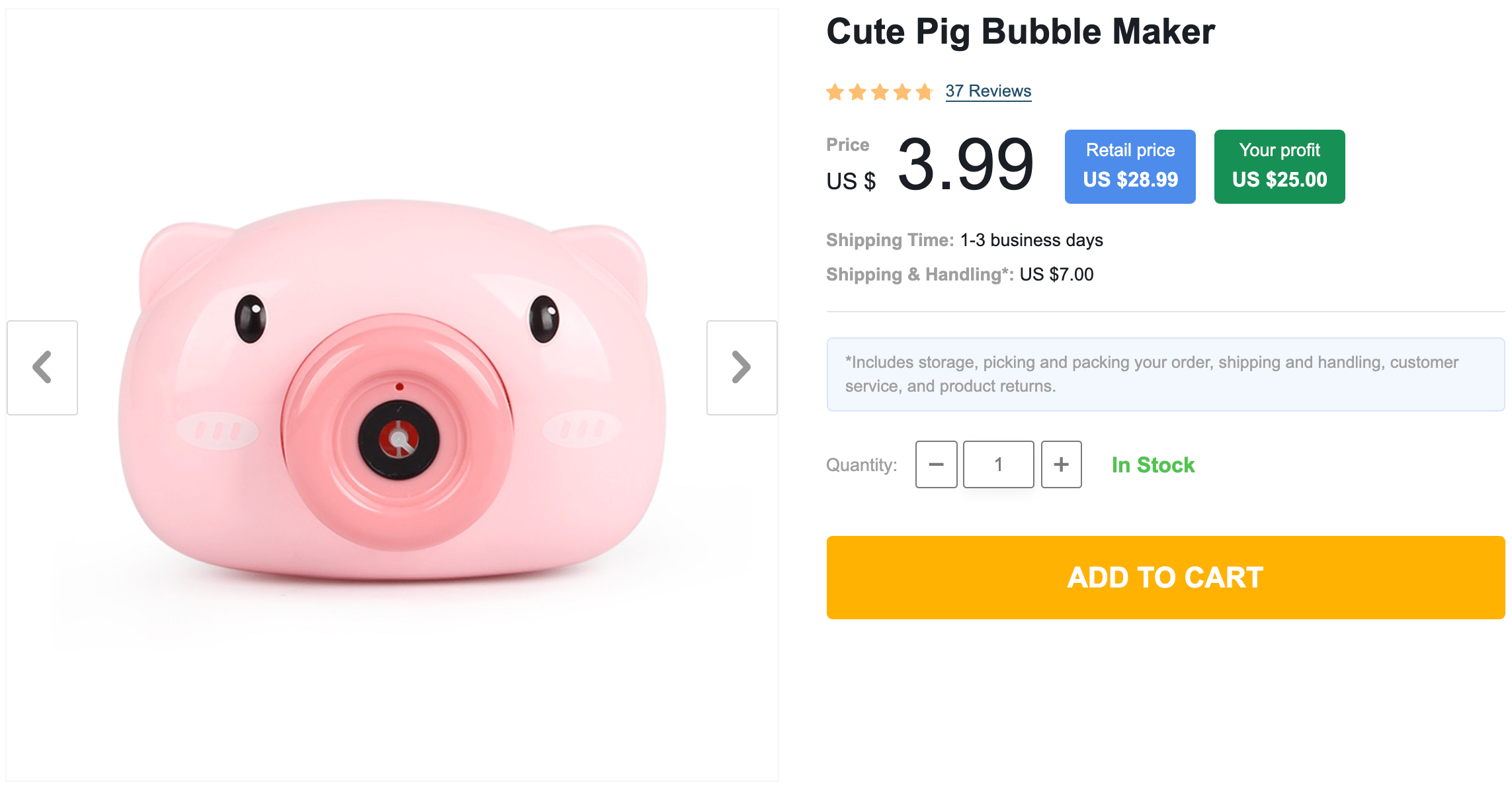1512x786 pixels.
Task: Click the fifth rating star
Action: pos(925,92)
